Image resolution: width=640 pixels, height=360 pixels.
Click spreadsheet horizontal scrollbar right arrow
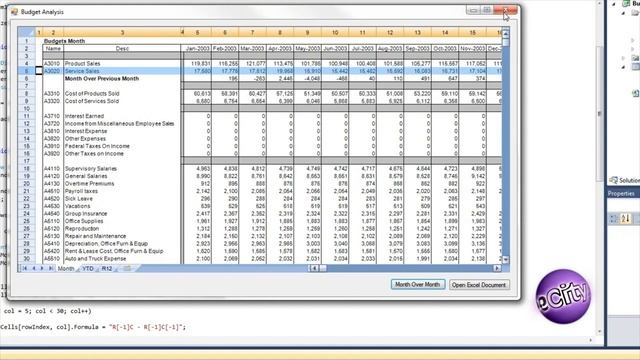[497, 268]
